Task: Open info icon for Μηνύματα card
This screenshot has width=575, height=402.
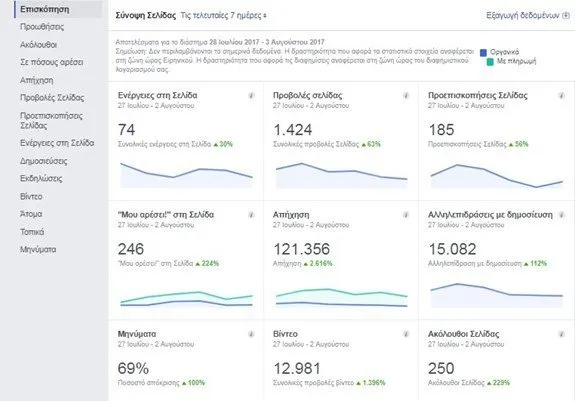Action: coord(252,334)
